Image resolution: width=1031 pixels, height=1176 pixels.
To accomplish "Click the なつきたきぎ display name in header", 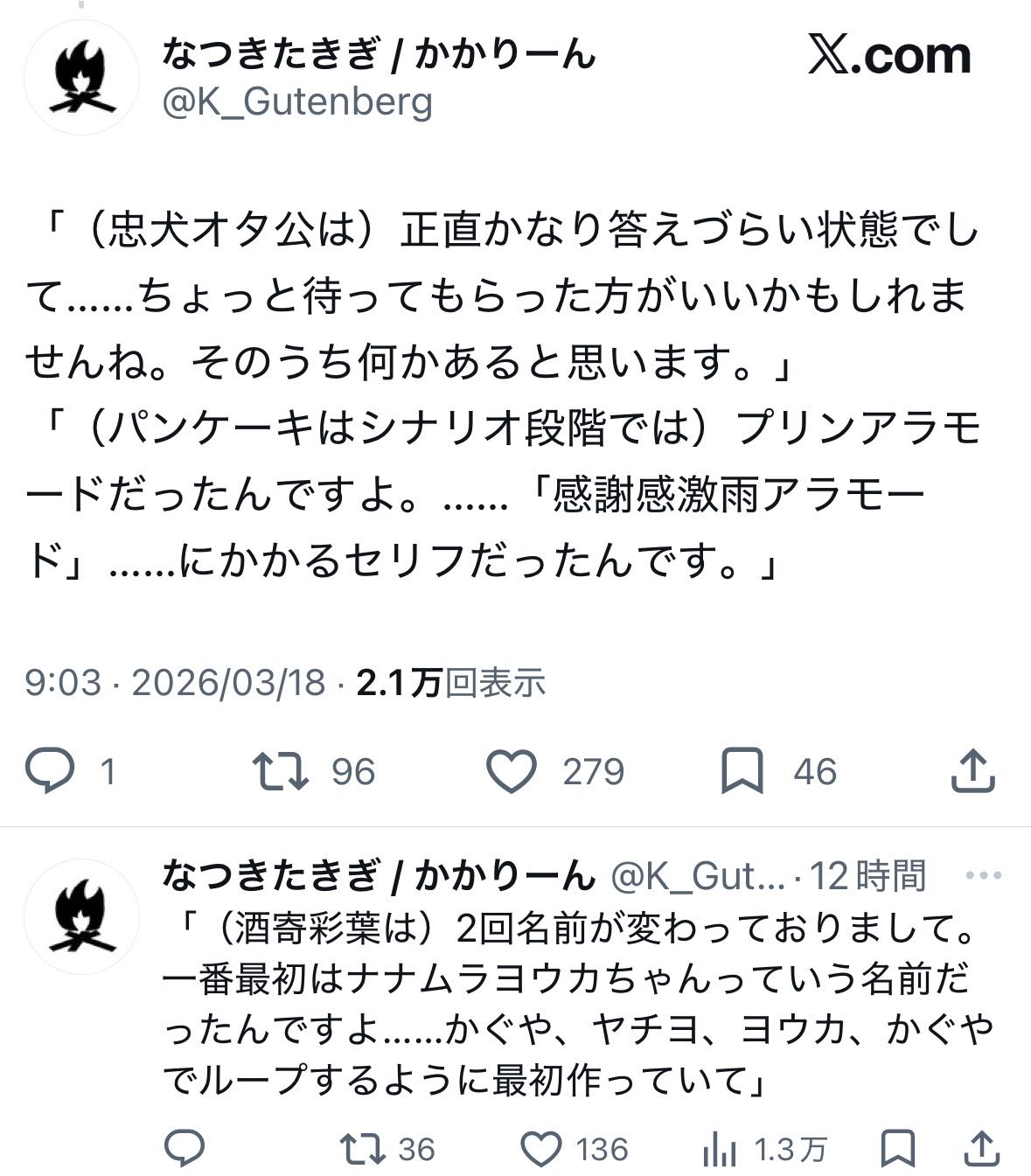I will 378,55.
